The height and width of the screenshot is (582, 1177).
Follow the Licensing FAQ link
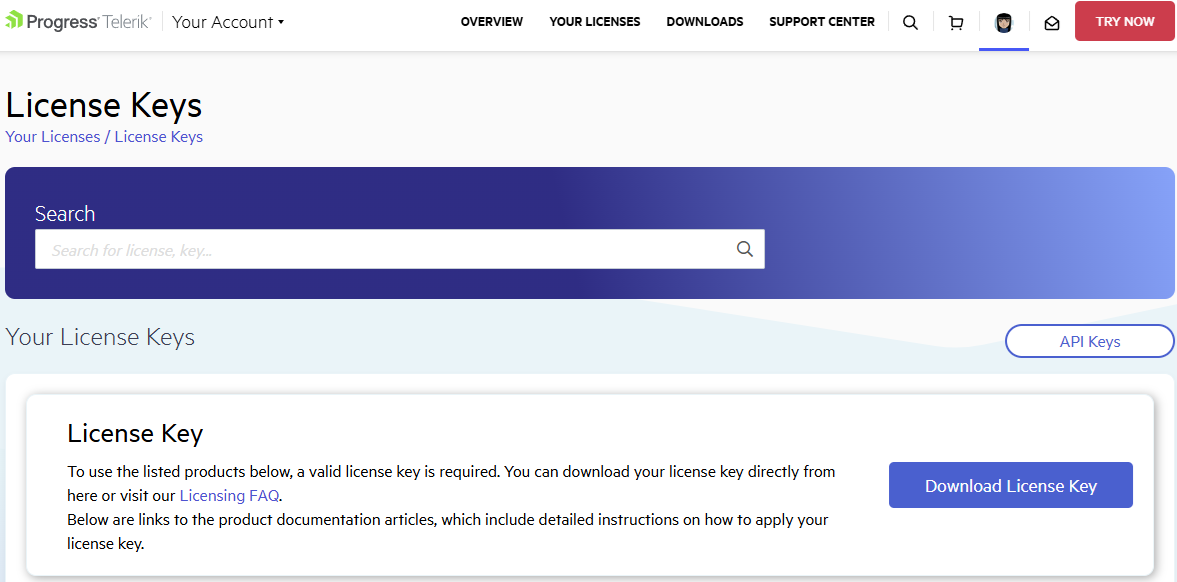(x=229, y=495)
